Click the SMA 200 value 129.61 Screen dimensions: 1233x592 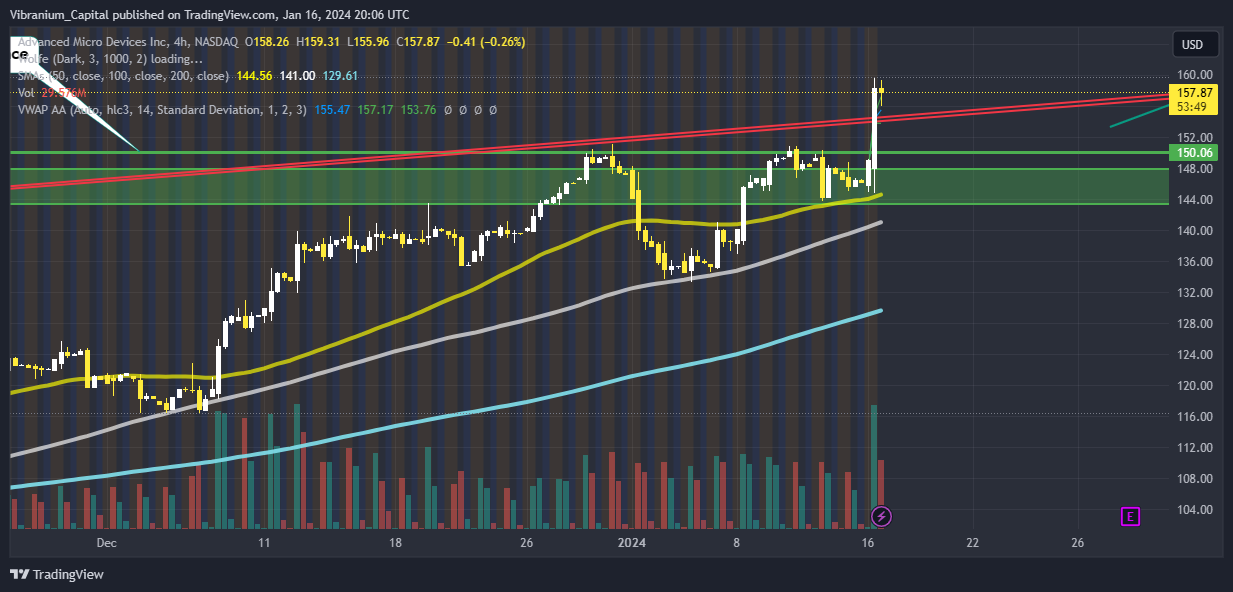click(x=340, y=76)
